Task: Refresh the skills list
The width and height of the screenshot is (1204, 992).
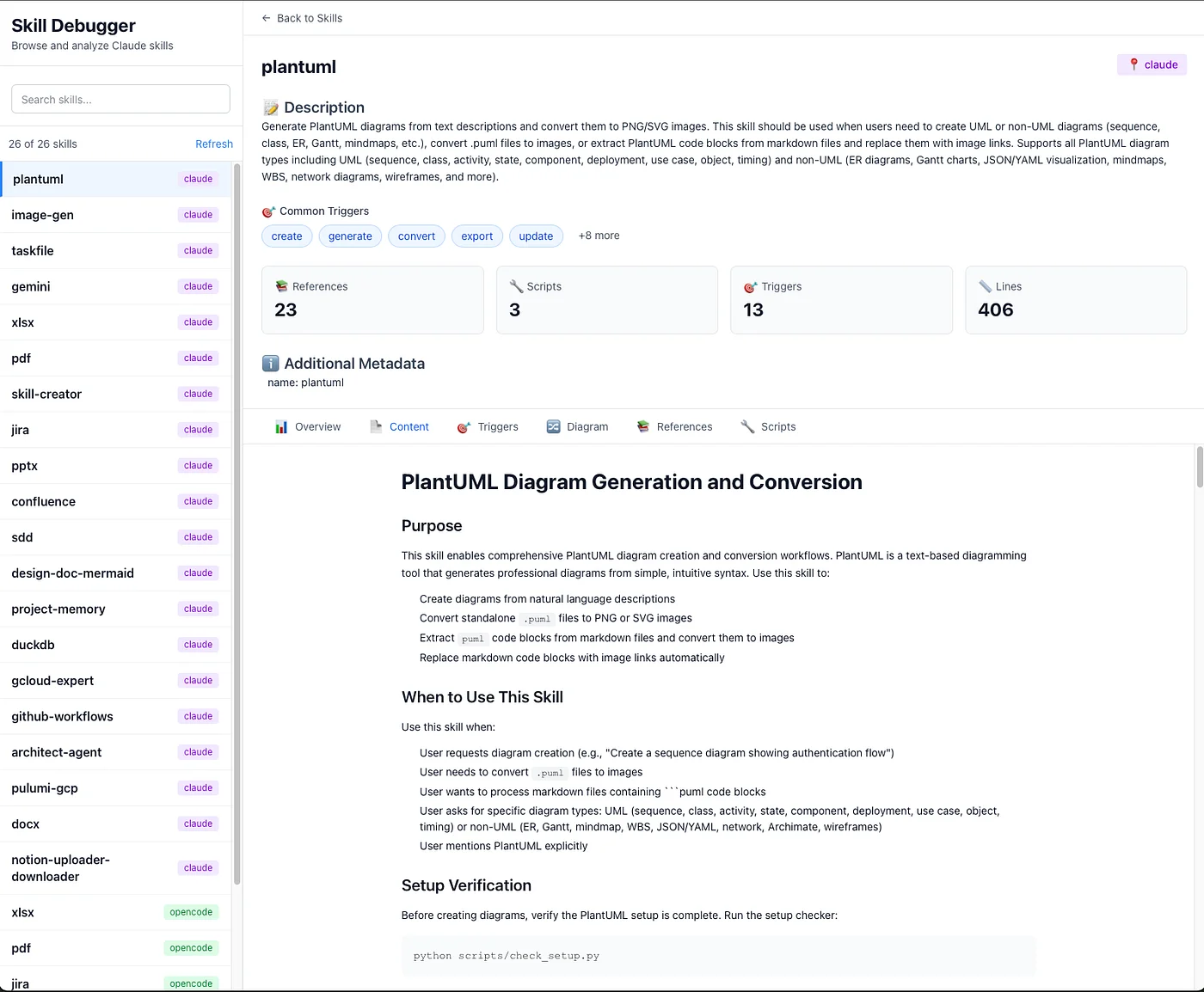Action: 214,144
